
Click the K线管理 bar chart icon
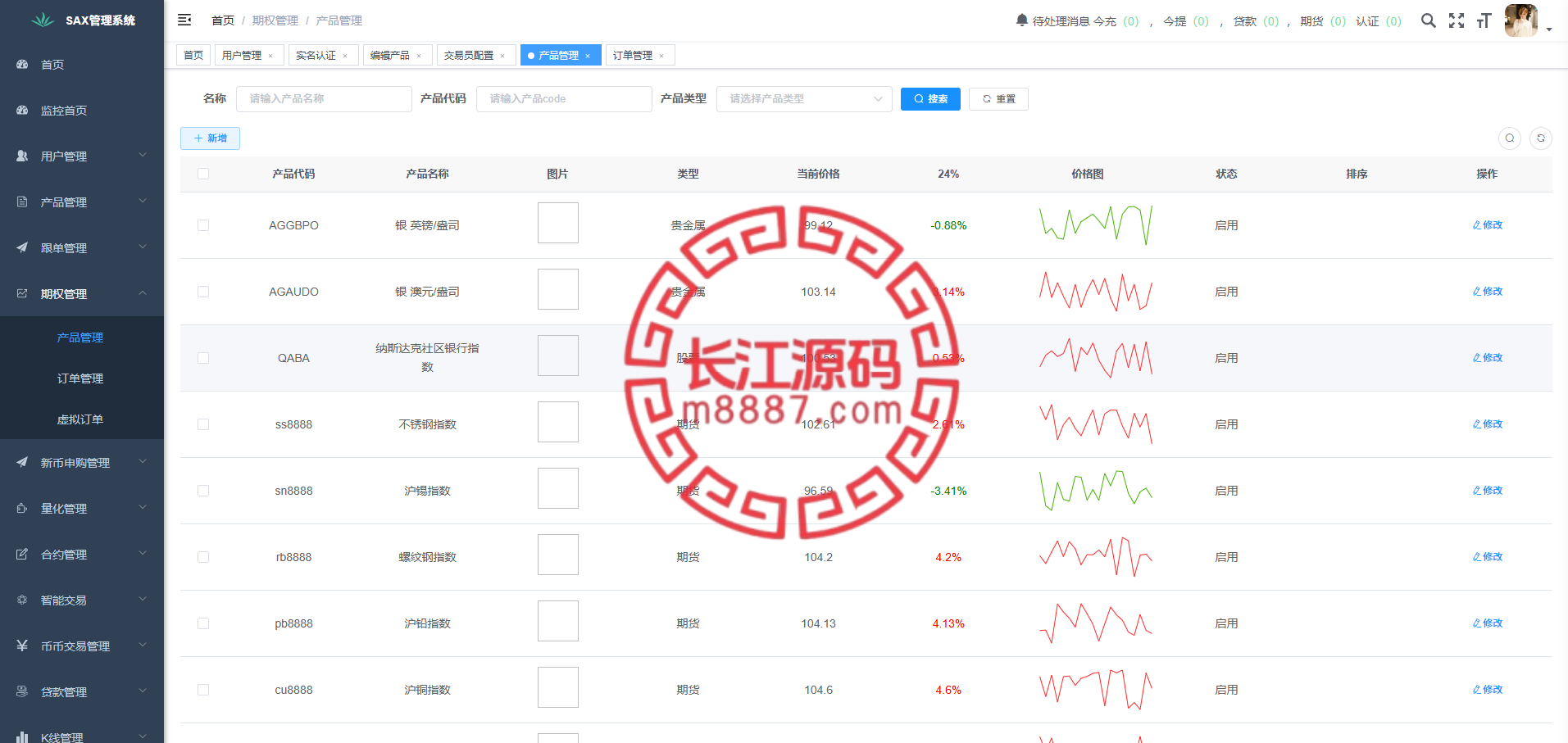[x=22, y=737]
